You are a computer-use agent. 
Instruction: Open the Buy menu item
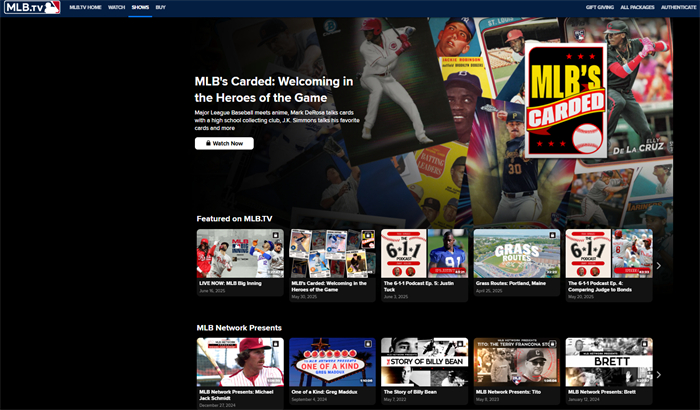point(161,8)
